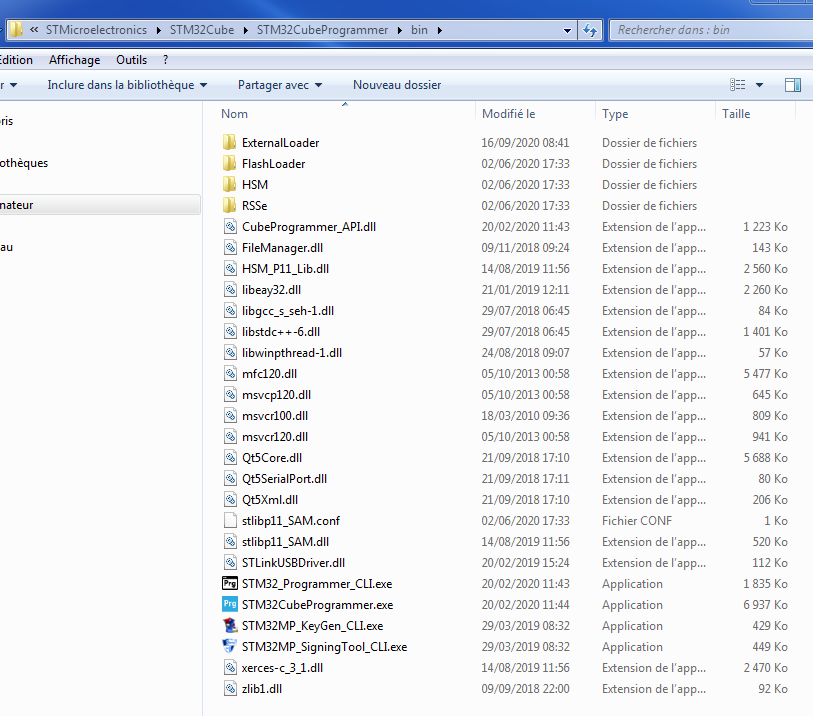Expand arrow after STM32Cube in path
The image size is (813, 716).
coord(246,31)
